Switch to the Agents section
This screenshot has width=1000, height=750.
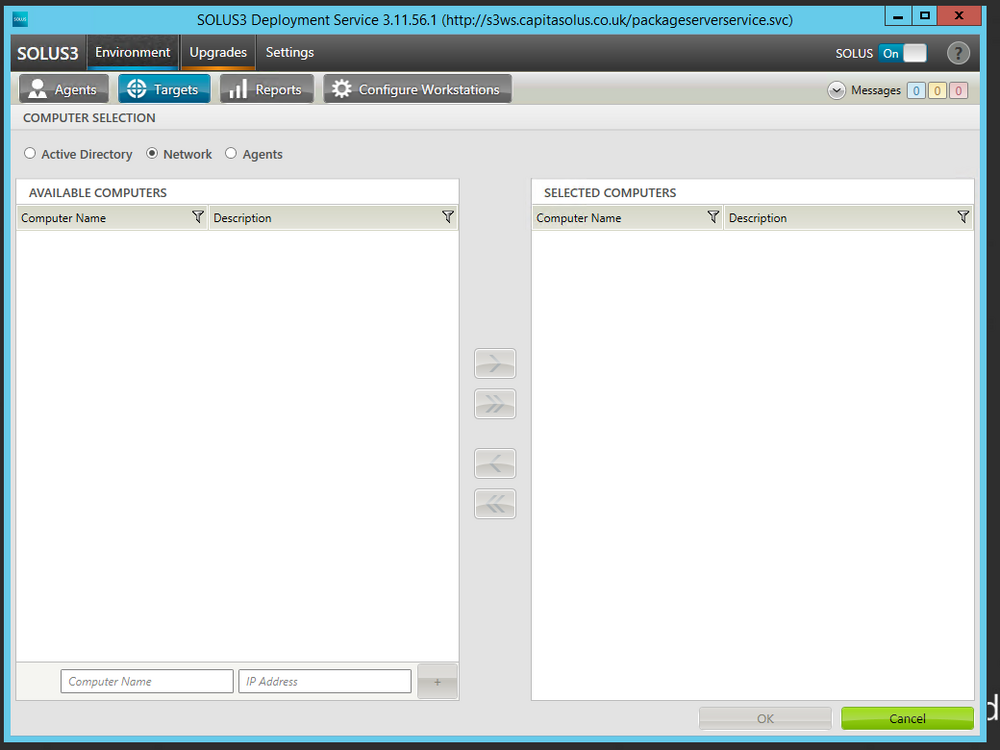coord(64,89)
